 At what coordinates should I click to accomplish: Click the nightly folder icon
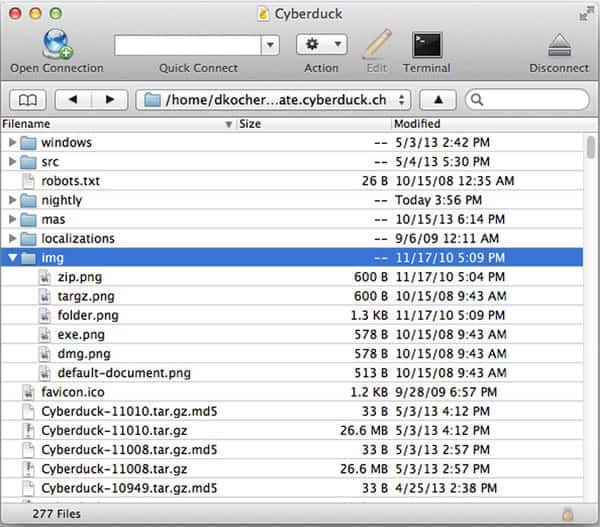point(28,200)
